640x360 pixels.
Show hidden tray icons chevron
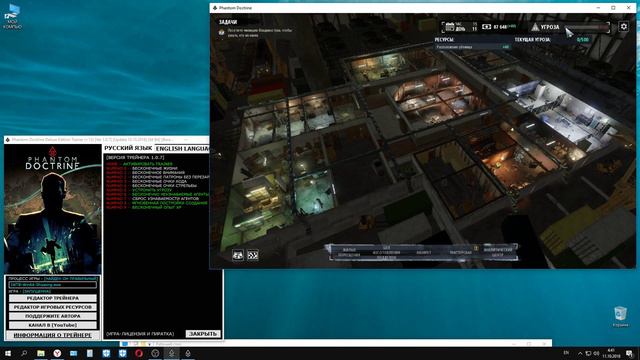click(x=580, y=353)
